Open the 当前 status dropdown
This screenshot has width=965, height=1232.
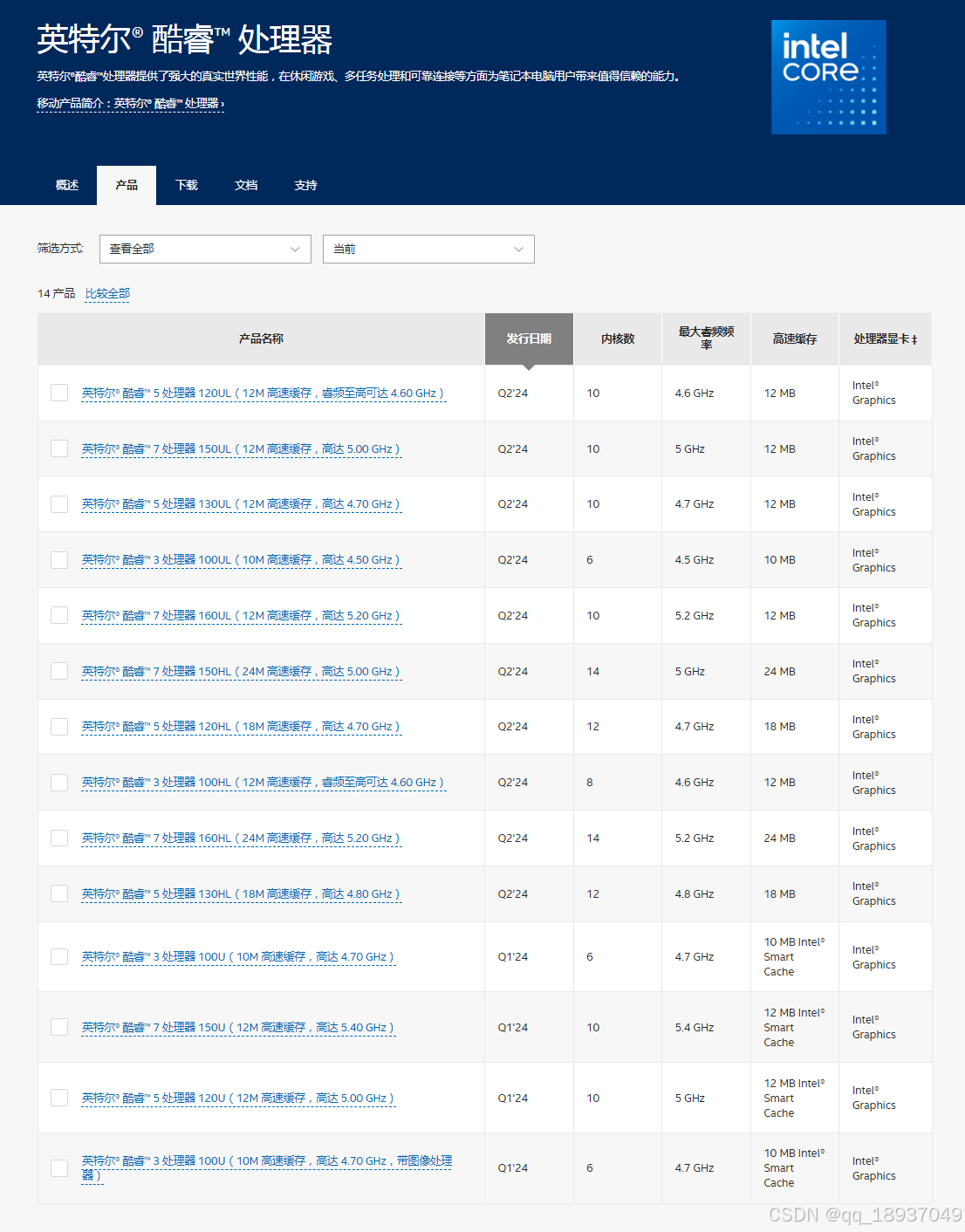428,249
